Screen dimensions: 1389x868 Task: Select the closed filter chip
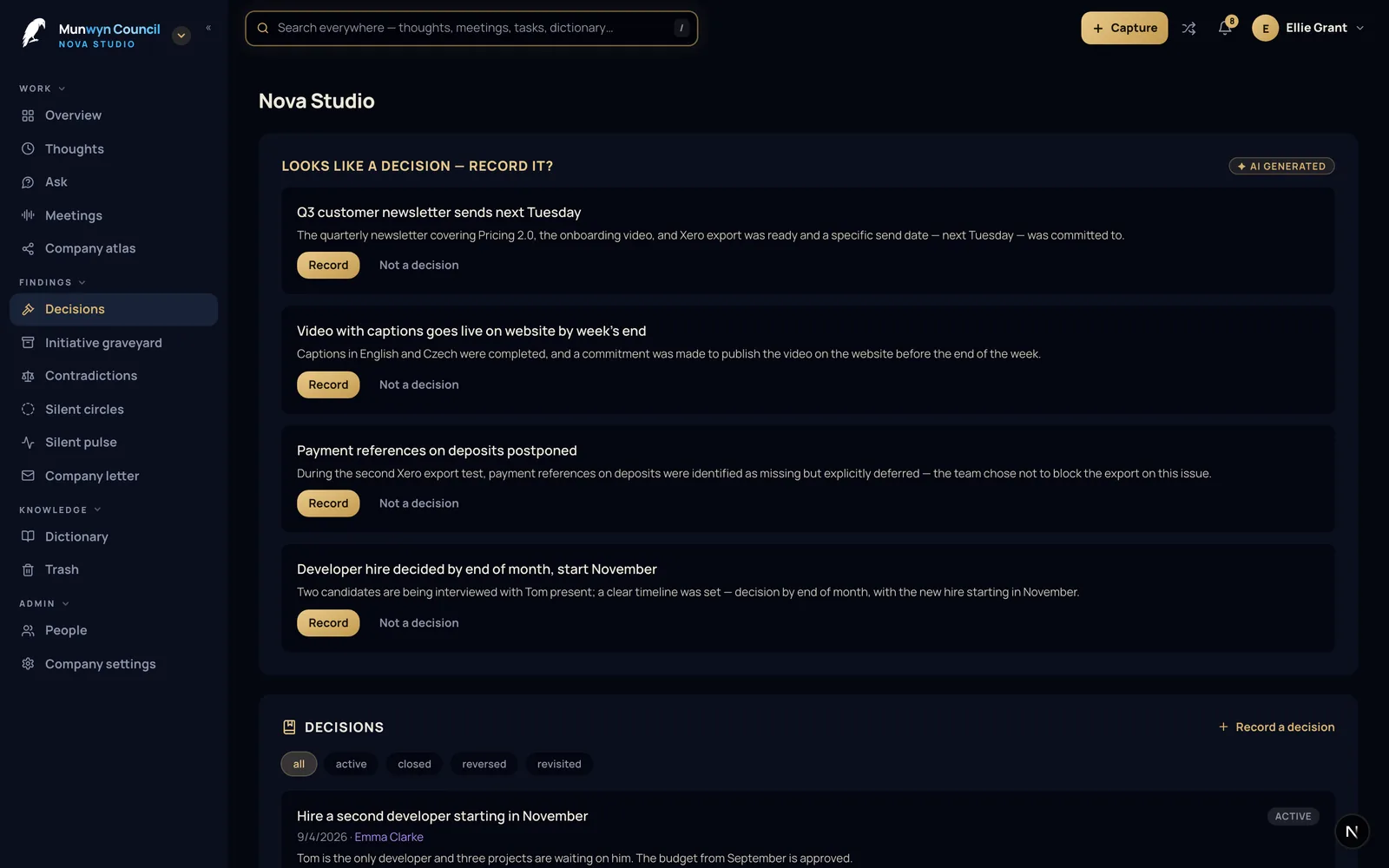point(414,764)
